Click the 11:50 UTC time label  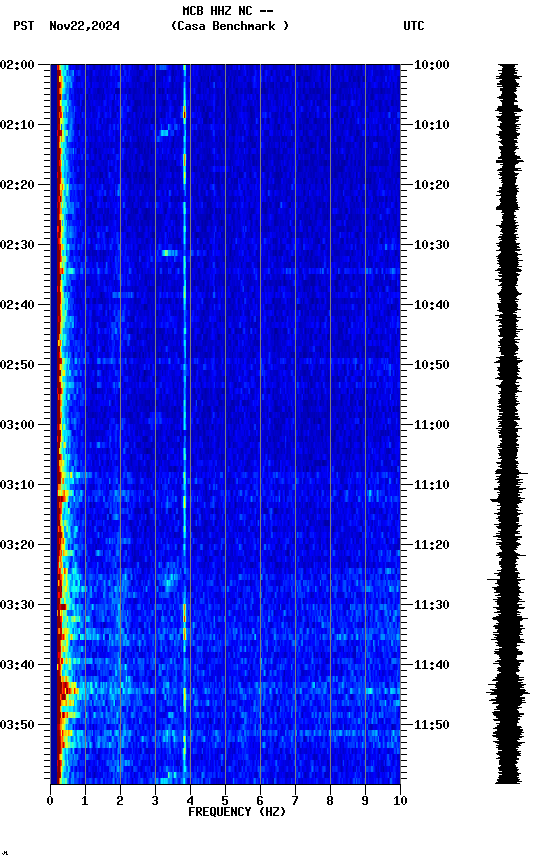(432, 725)
